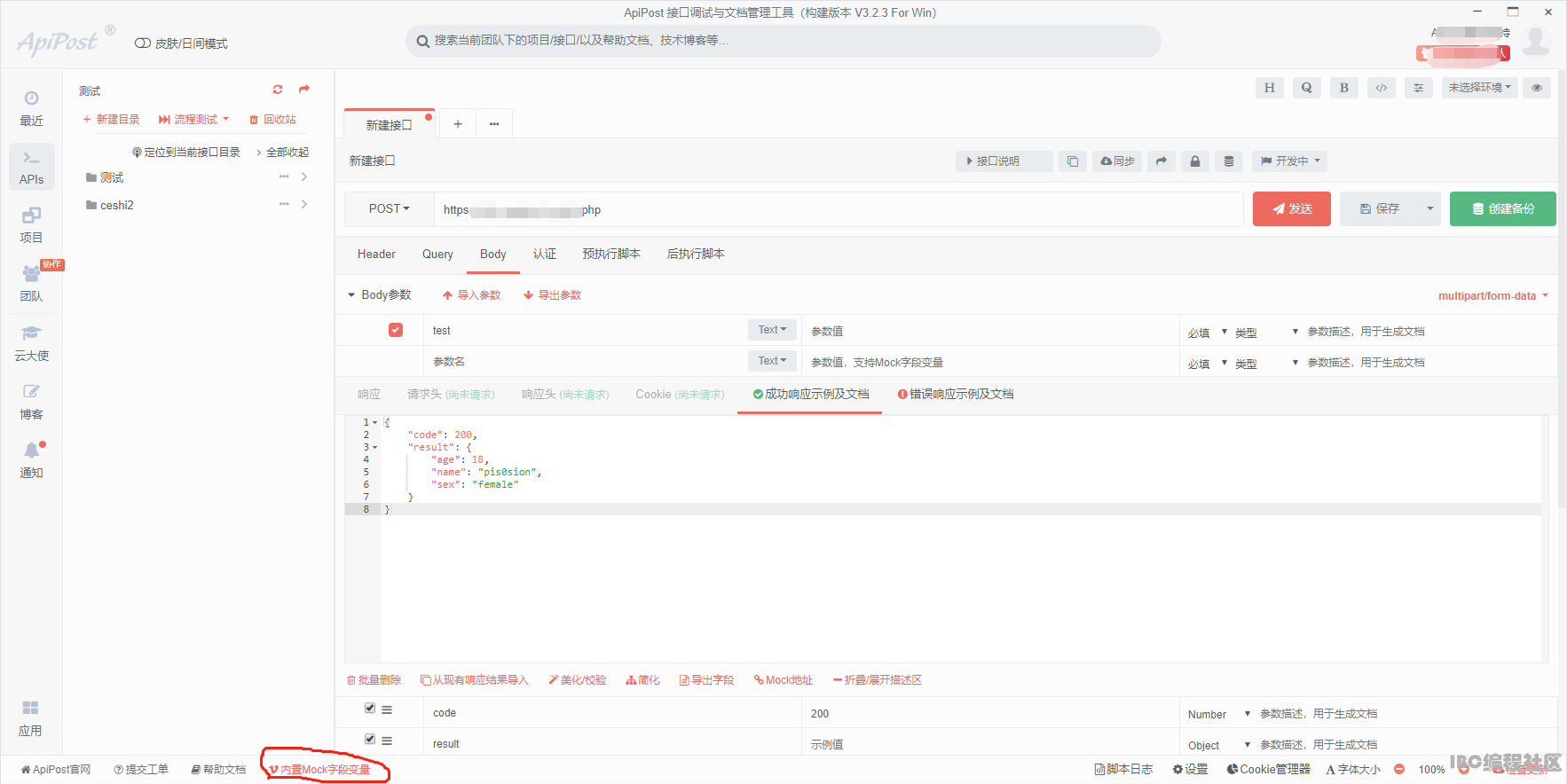Screen dimensions: 1567x784
Task: Click the user avatar icon
Action: [1536, 40]
